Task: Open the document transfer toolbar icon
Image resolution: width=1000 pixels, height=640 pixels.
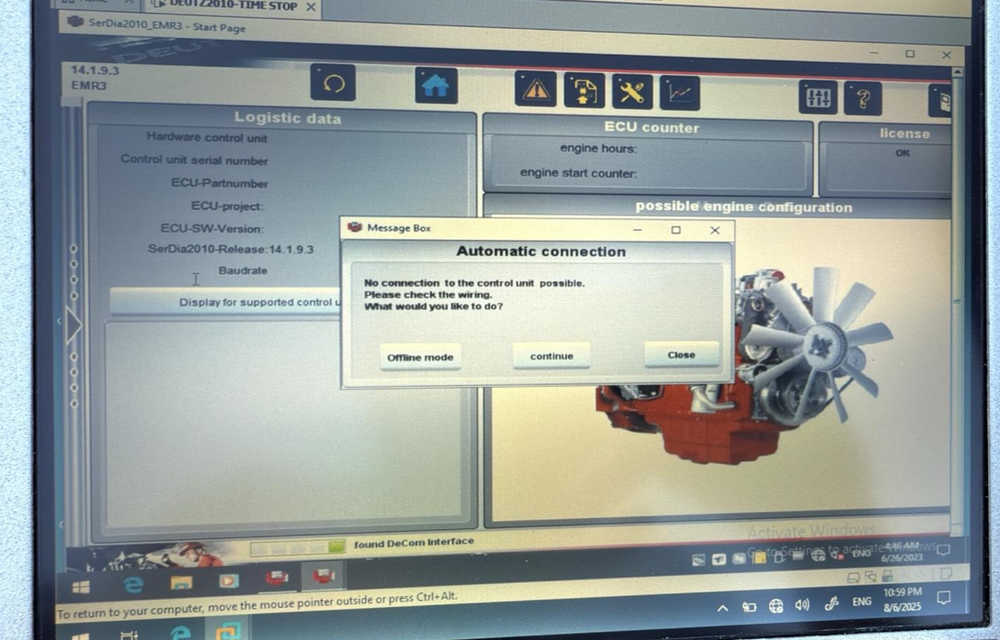Action: point(584,91)
